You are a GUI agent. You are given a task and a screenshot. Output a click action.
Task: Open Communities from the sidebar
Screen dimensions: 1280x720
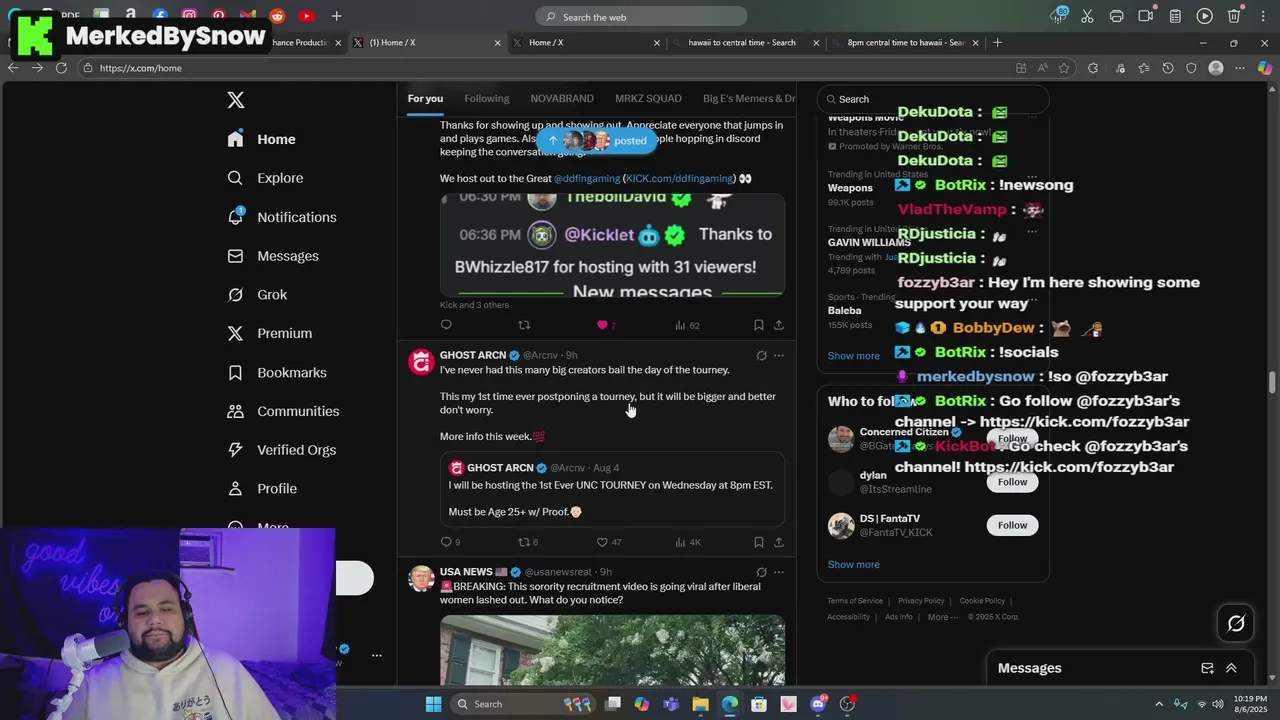tap(284, 411)
